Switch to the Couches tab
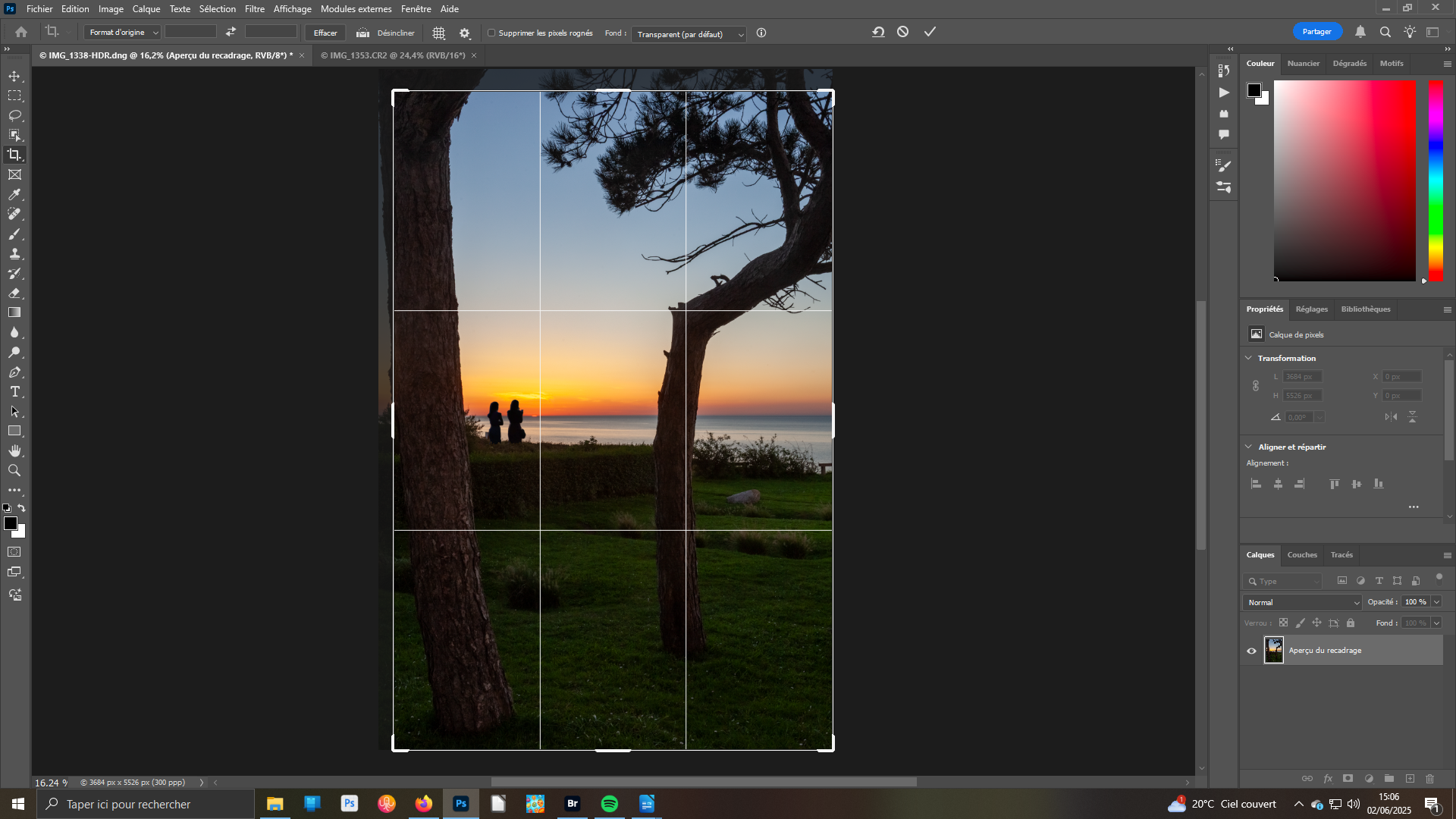This screenshot has width=1456, height=819. (x=1302, y=555)
